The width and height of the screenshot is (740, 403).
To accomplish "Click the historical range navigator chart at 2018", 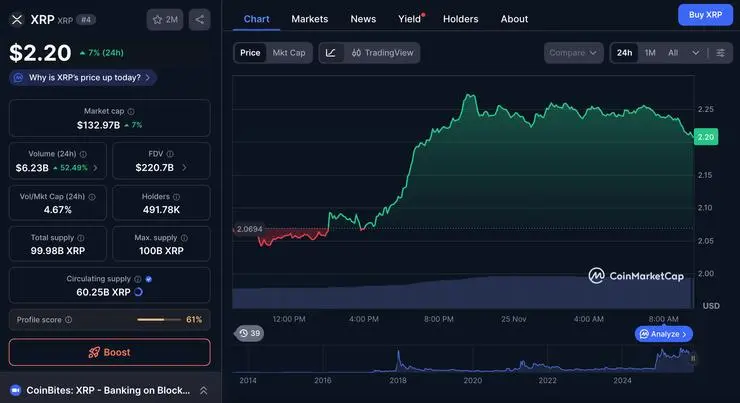I will [x=398, y=361].
